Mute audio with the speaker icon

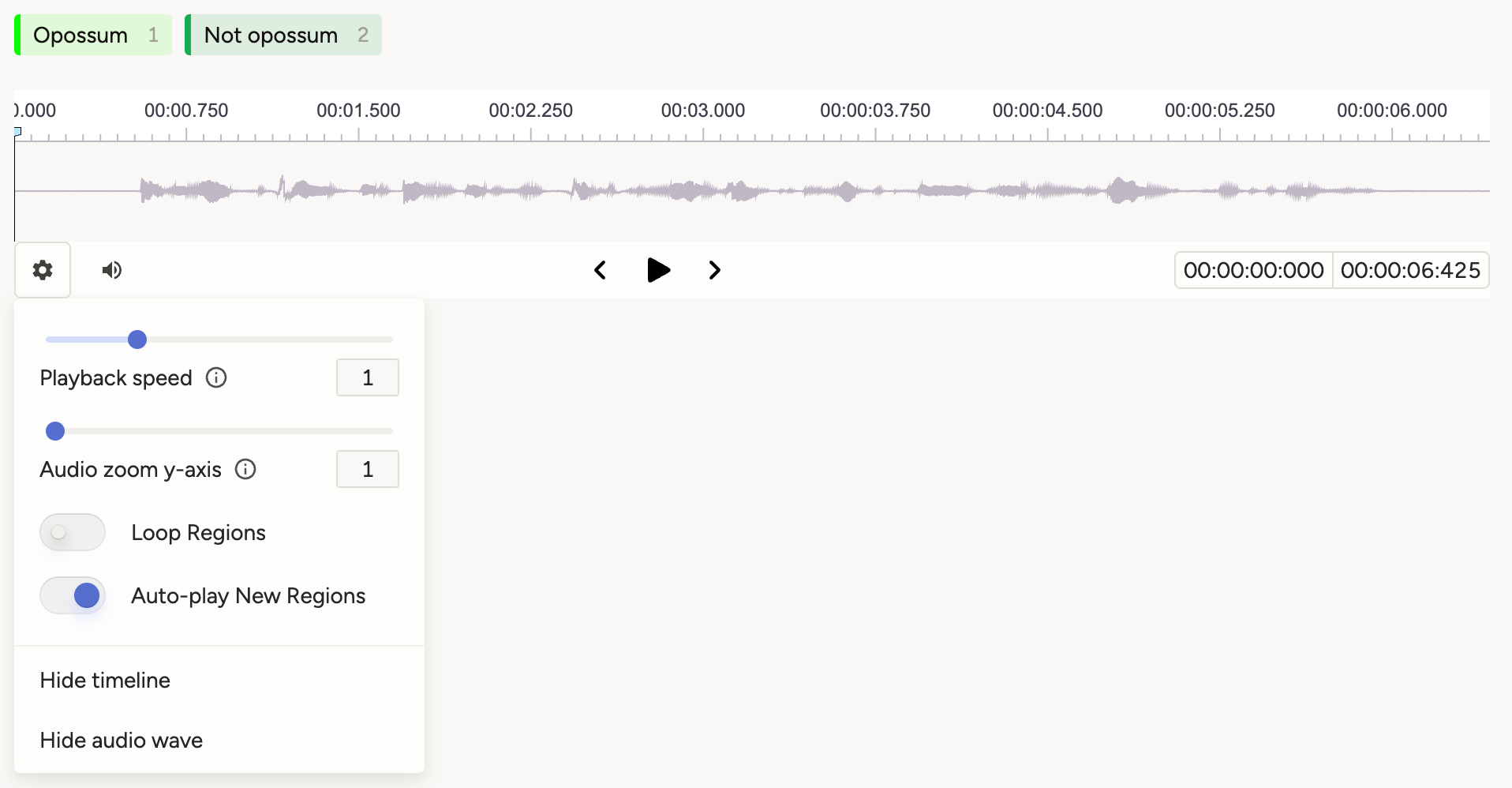[110, 269]
